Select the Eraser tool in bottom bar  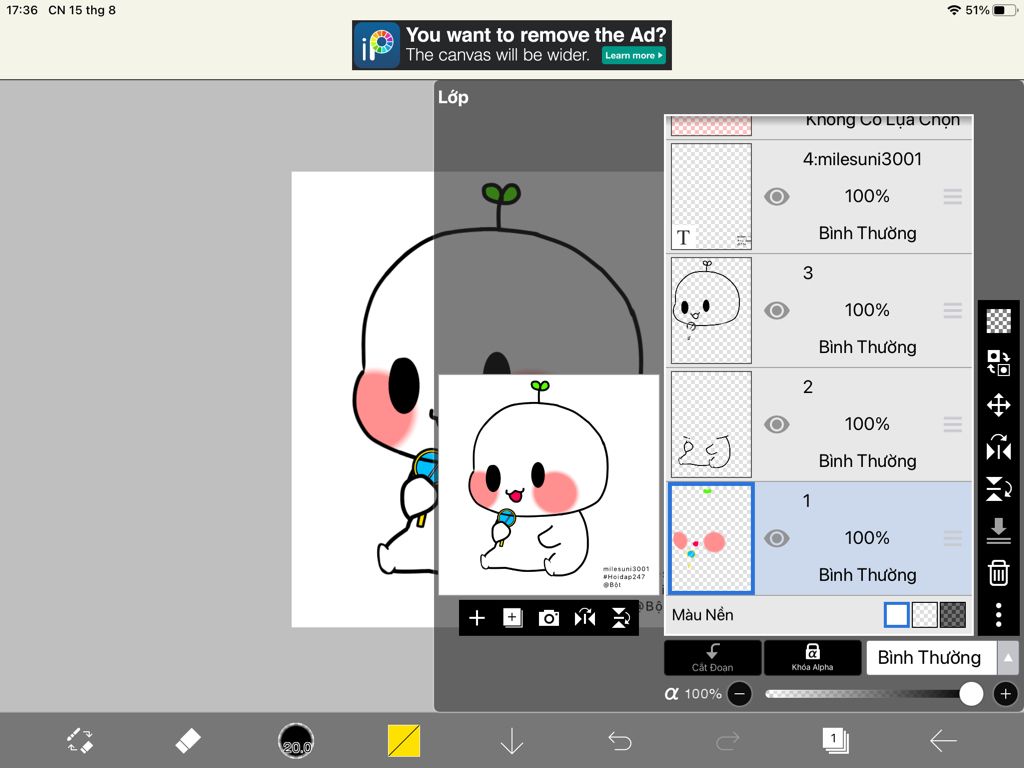tap(188, 741)
